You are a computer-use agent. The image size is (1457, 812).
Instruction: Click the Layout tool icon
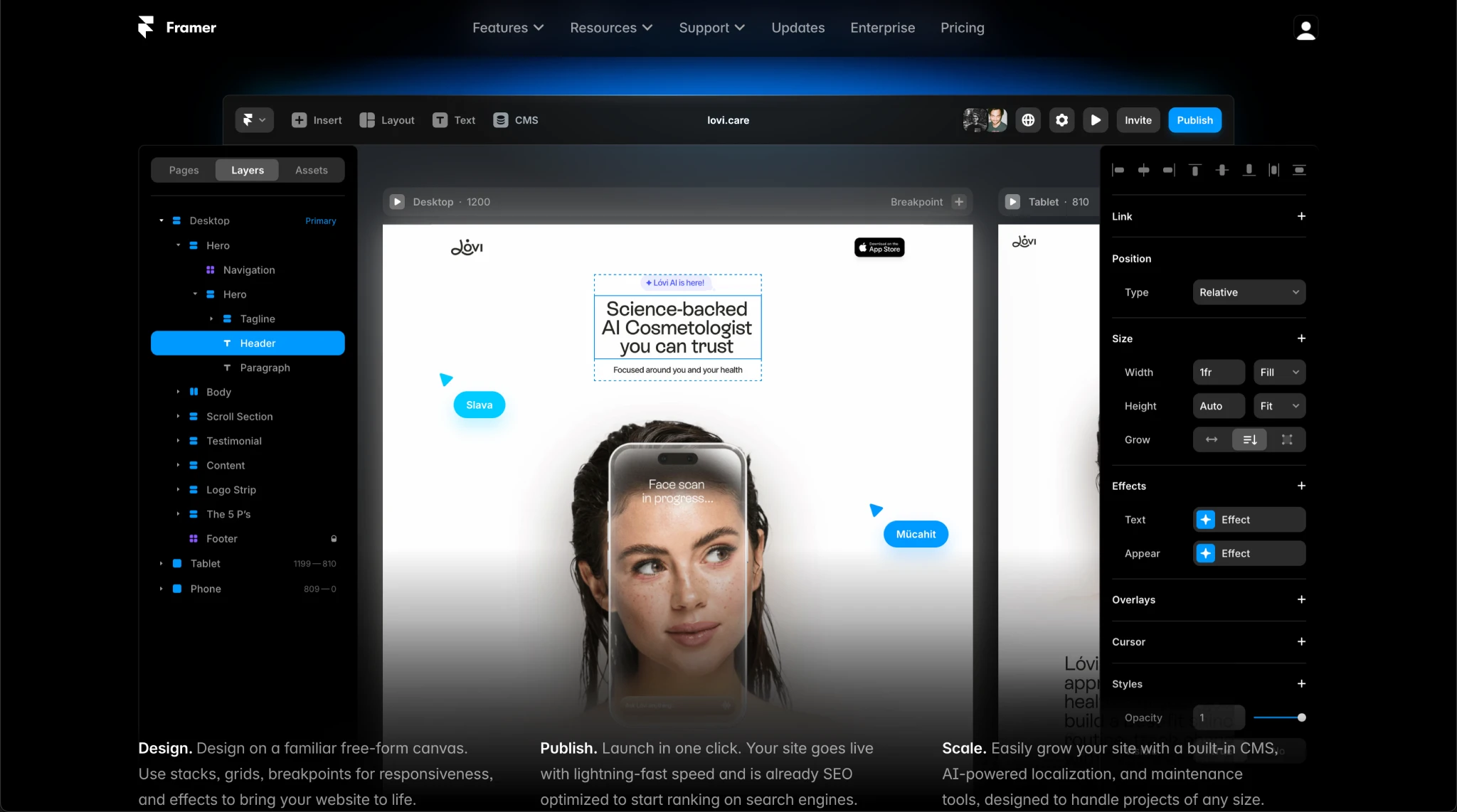click(367, 120)
